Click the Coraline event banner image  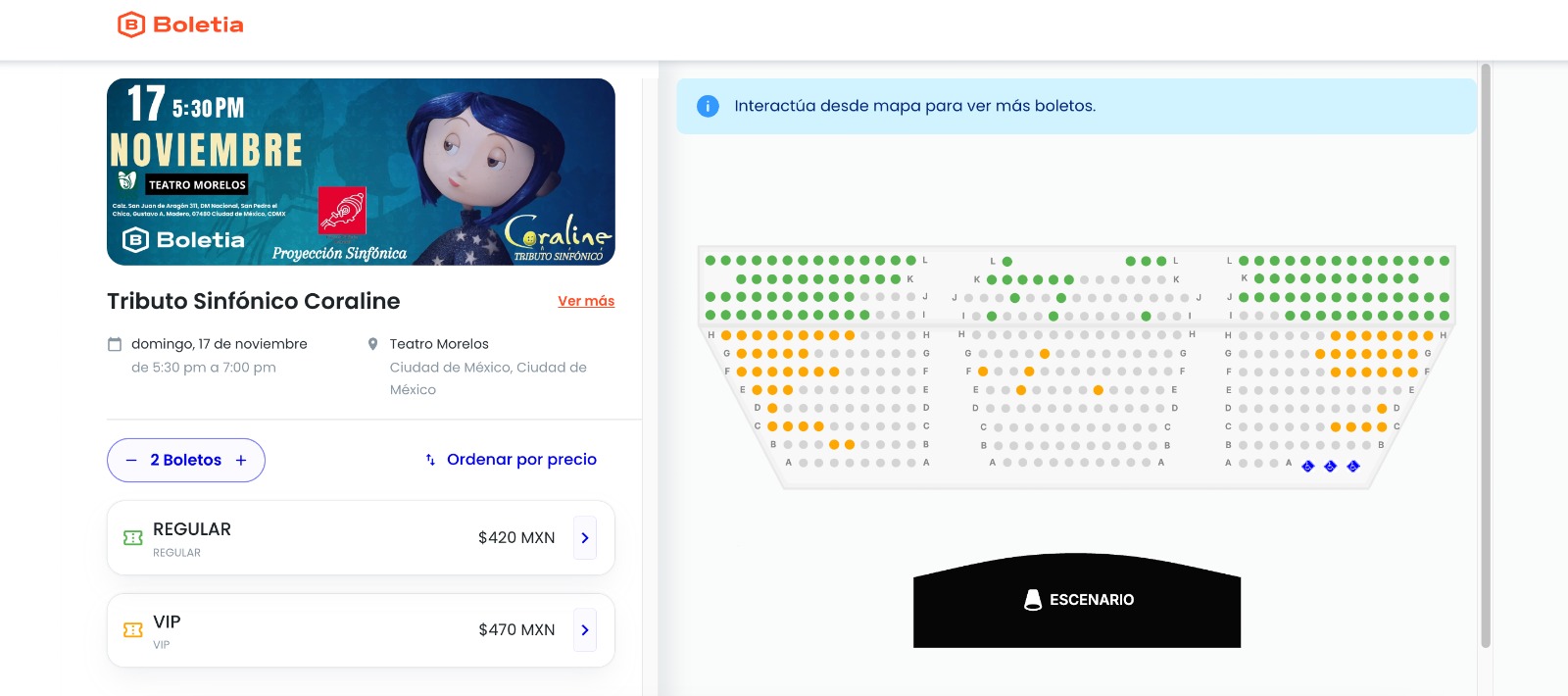click(361, 172)
